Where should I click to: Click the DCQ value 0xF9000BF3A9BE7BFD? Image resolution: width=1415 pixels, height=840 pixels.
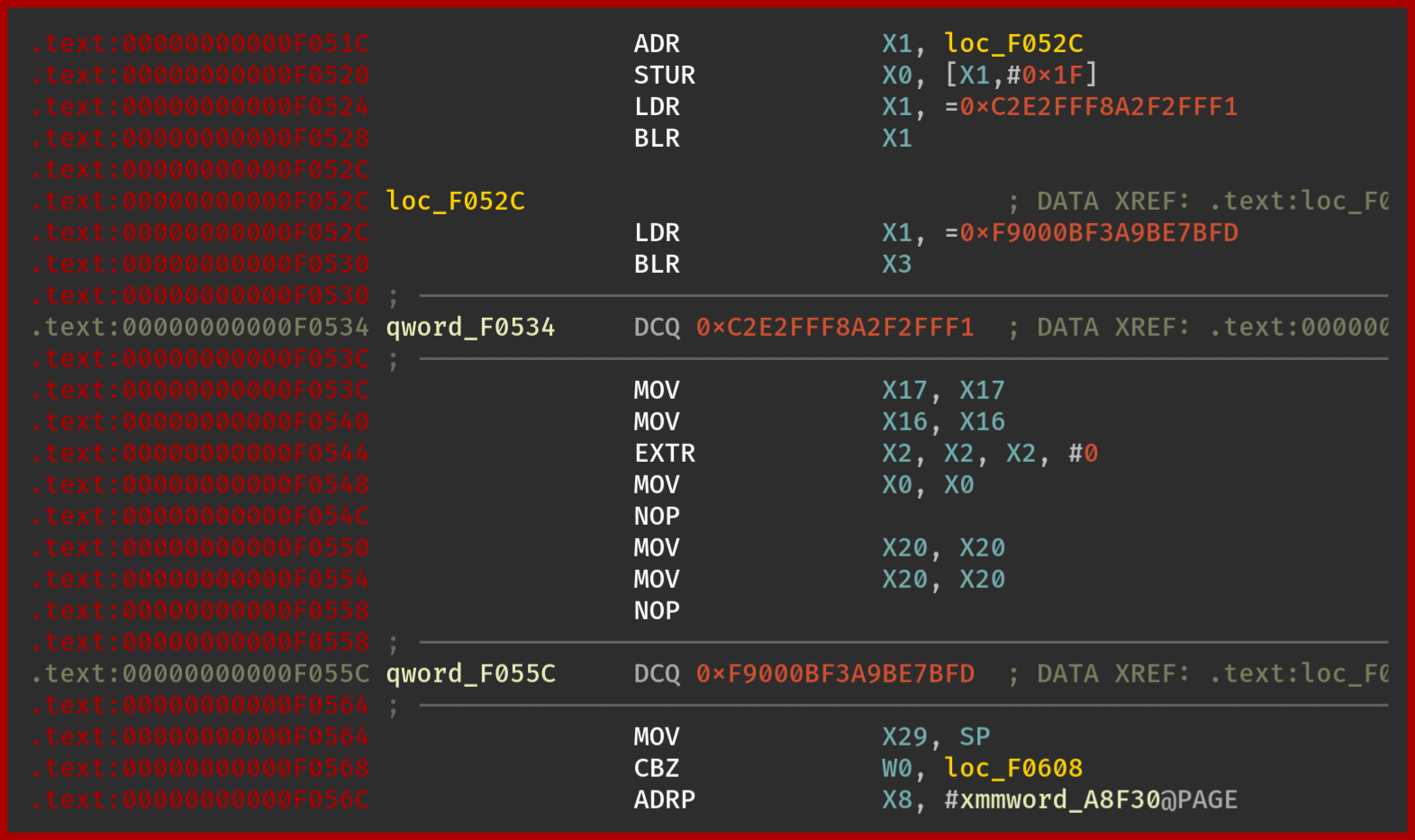pos(835,673)
